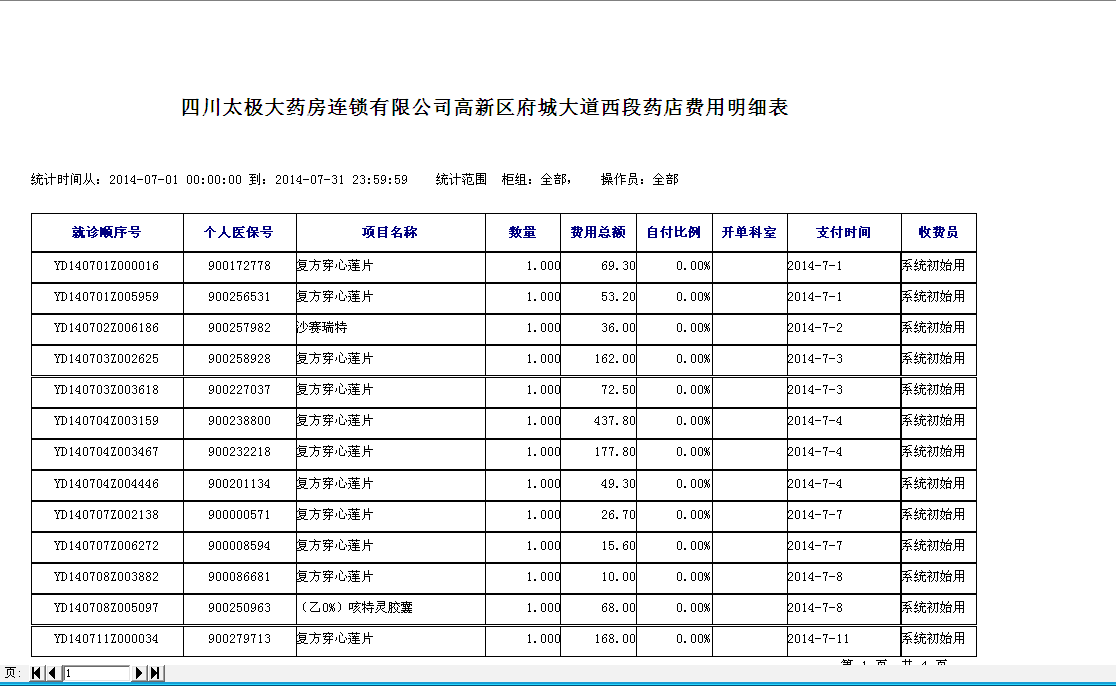The image size is (1116, 688).
Task: Click insurance number 900086681
Action: (x=239, y=577)
